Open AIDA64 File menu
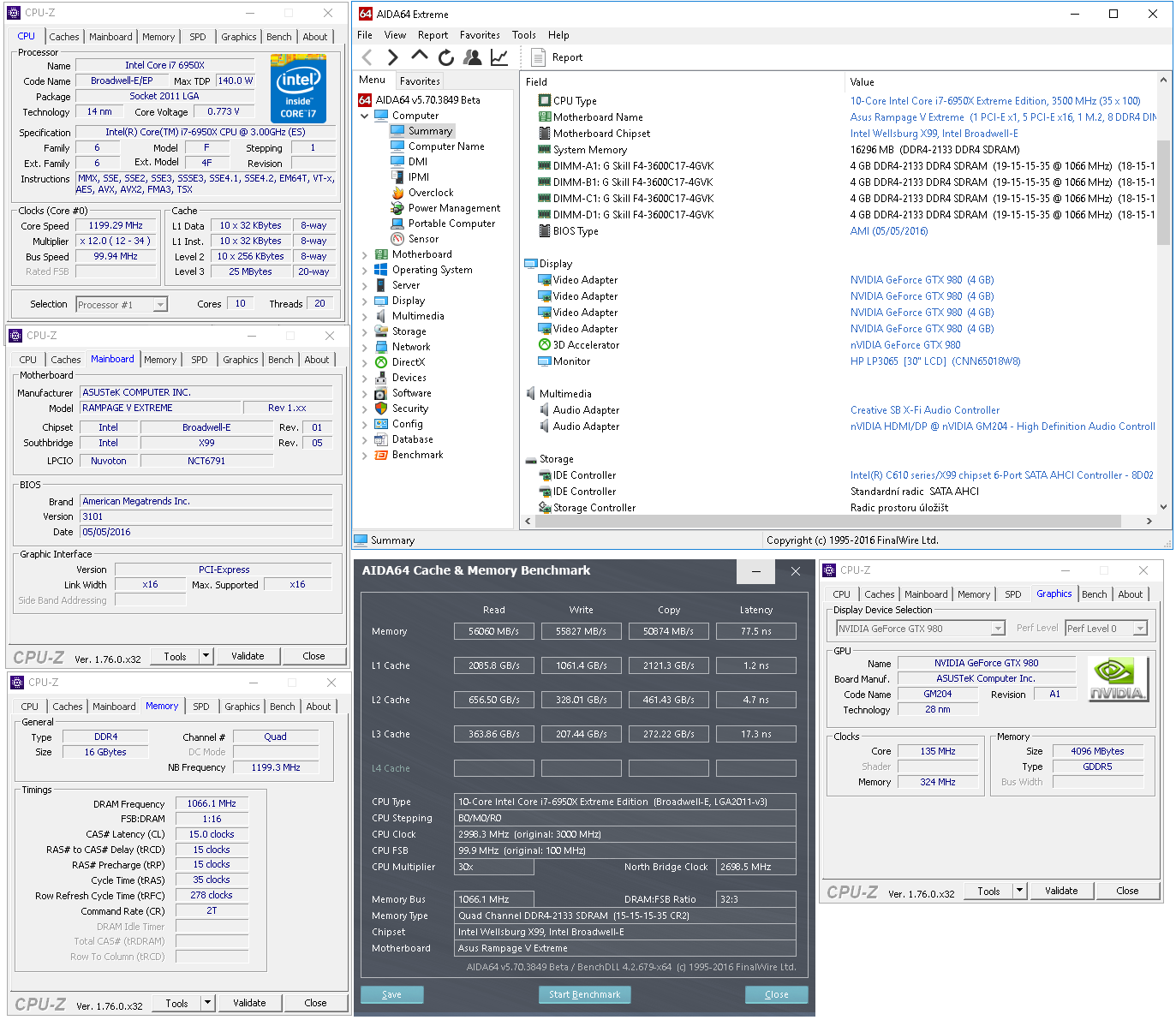1176x1020 pixels. coord(365,35)
